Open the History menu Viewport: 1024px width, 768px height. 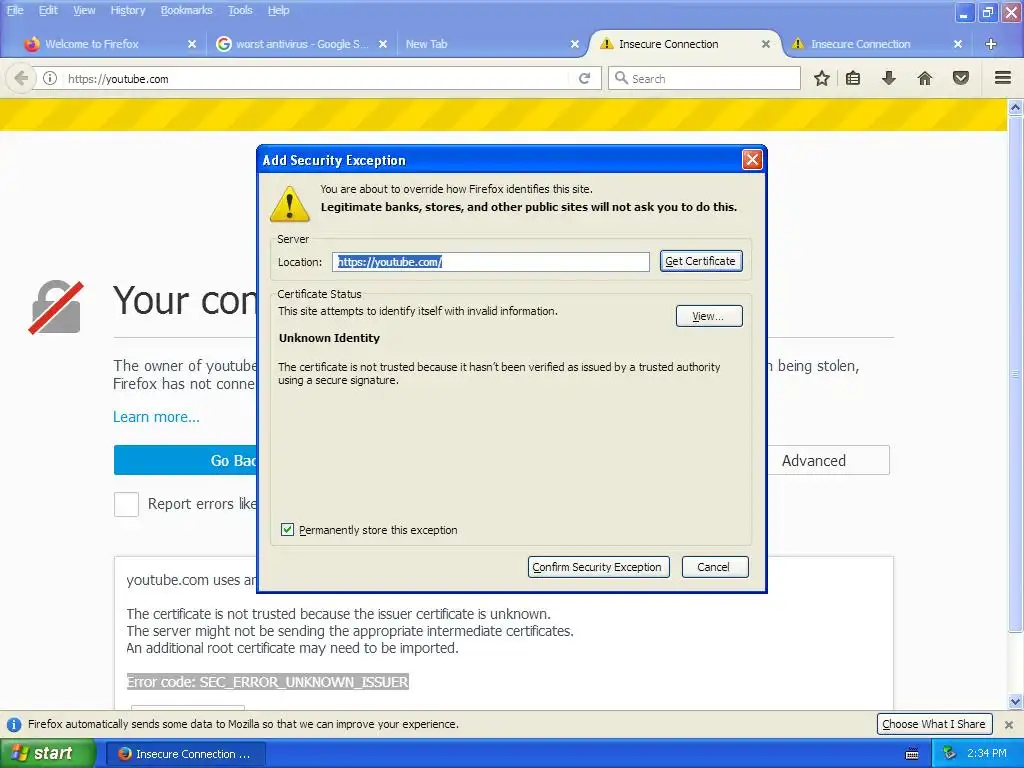[x=127, y=10]
